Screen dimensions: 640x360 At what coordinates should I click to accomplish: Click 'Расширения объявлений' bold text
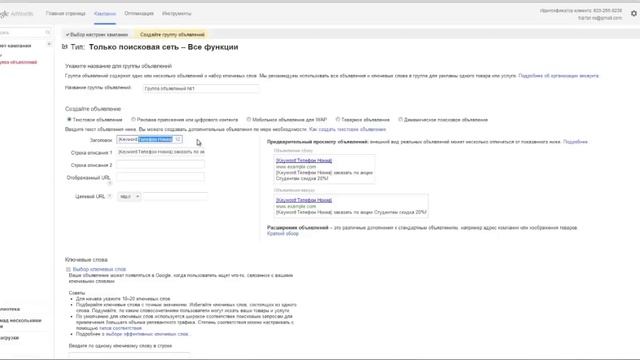point(298,228)
